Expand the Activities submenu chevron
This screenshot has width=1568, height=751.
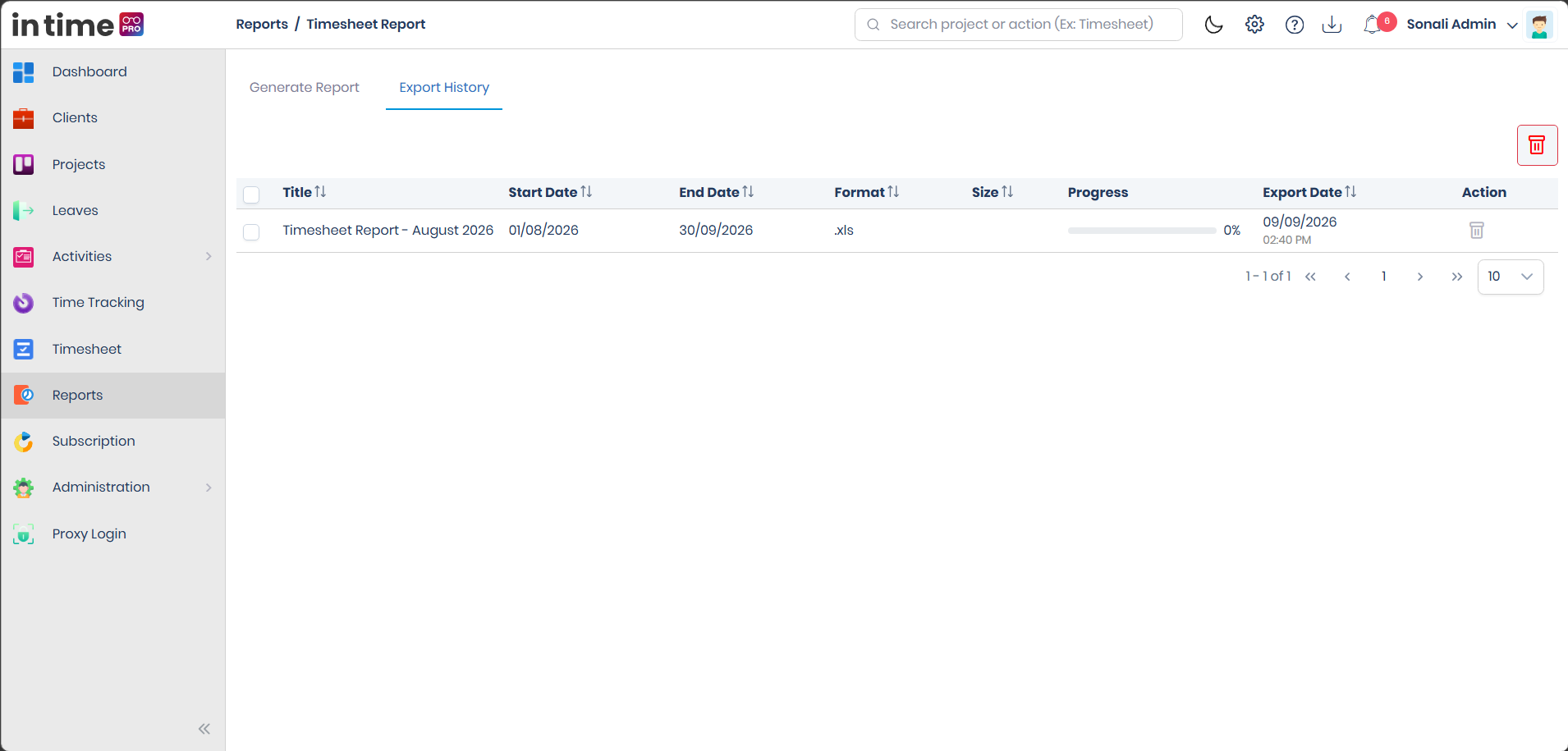coord(209,256)
